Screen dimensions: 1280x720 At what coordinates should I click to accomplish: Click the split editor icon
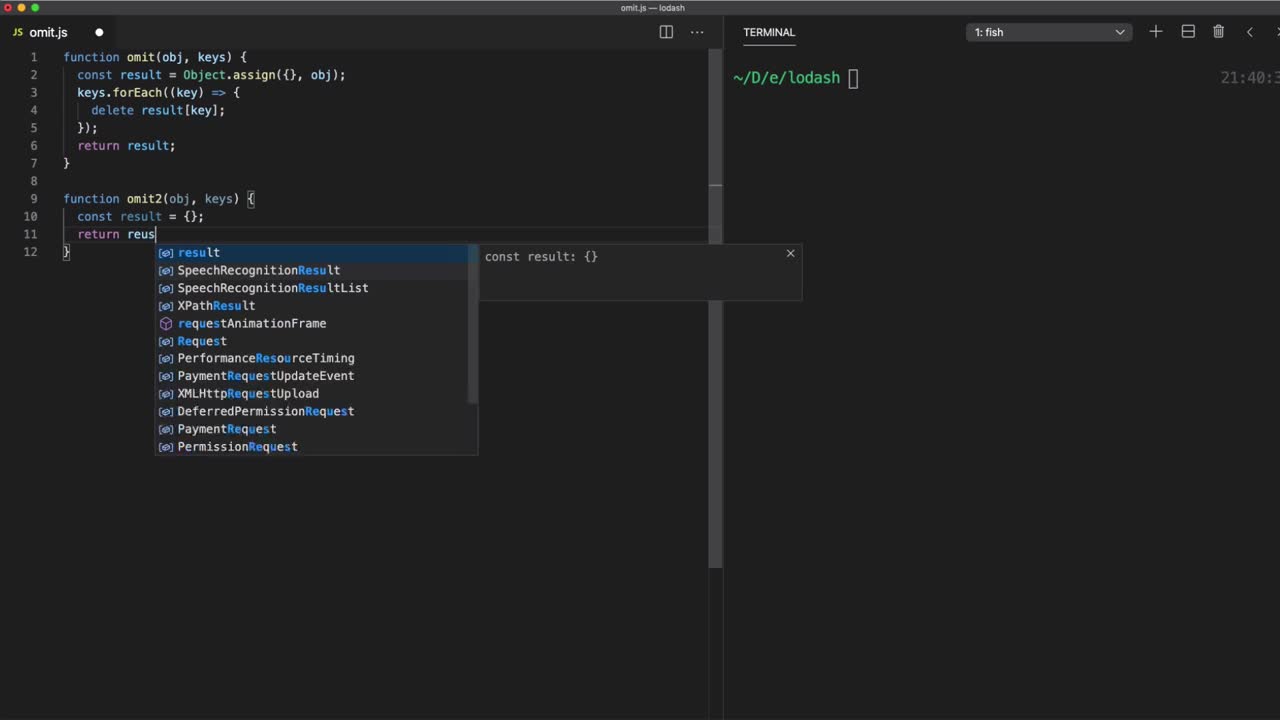click(666, 32)
